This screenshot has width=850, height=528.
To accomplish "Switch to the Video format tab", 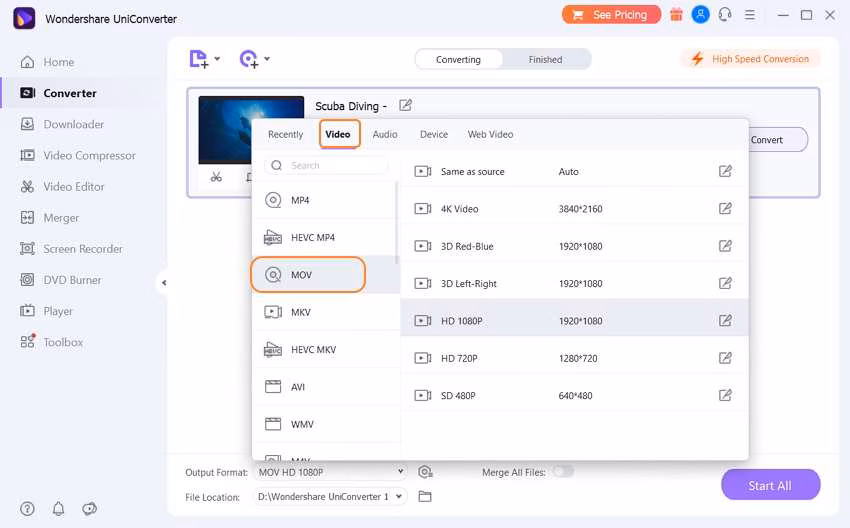I will pyautogui.click(x=338, y=134).
